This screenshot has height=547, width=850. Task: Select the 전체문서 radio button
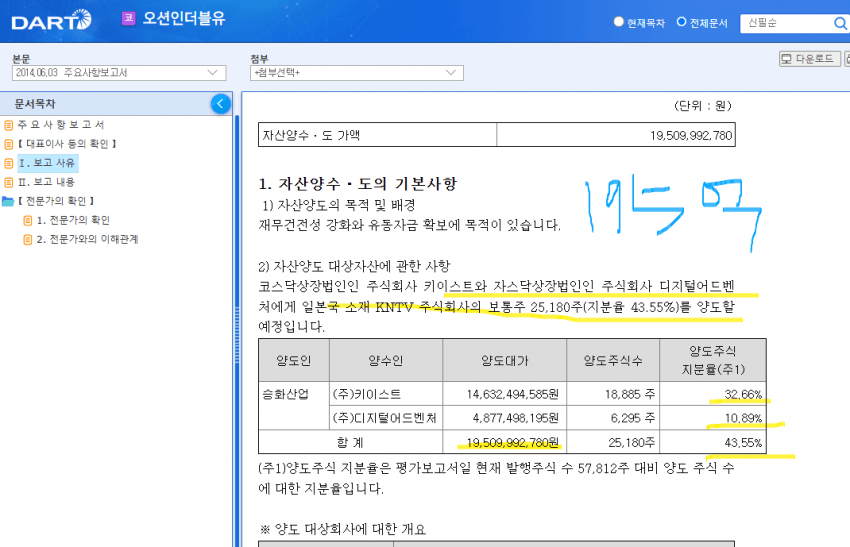pos(681,22)
